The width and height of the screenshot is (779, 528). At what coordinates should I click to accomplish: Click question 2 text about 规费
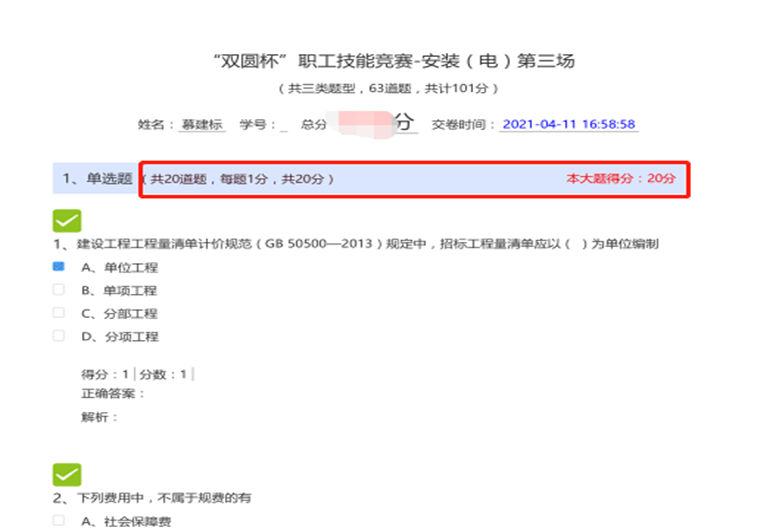[158, 497]
